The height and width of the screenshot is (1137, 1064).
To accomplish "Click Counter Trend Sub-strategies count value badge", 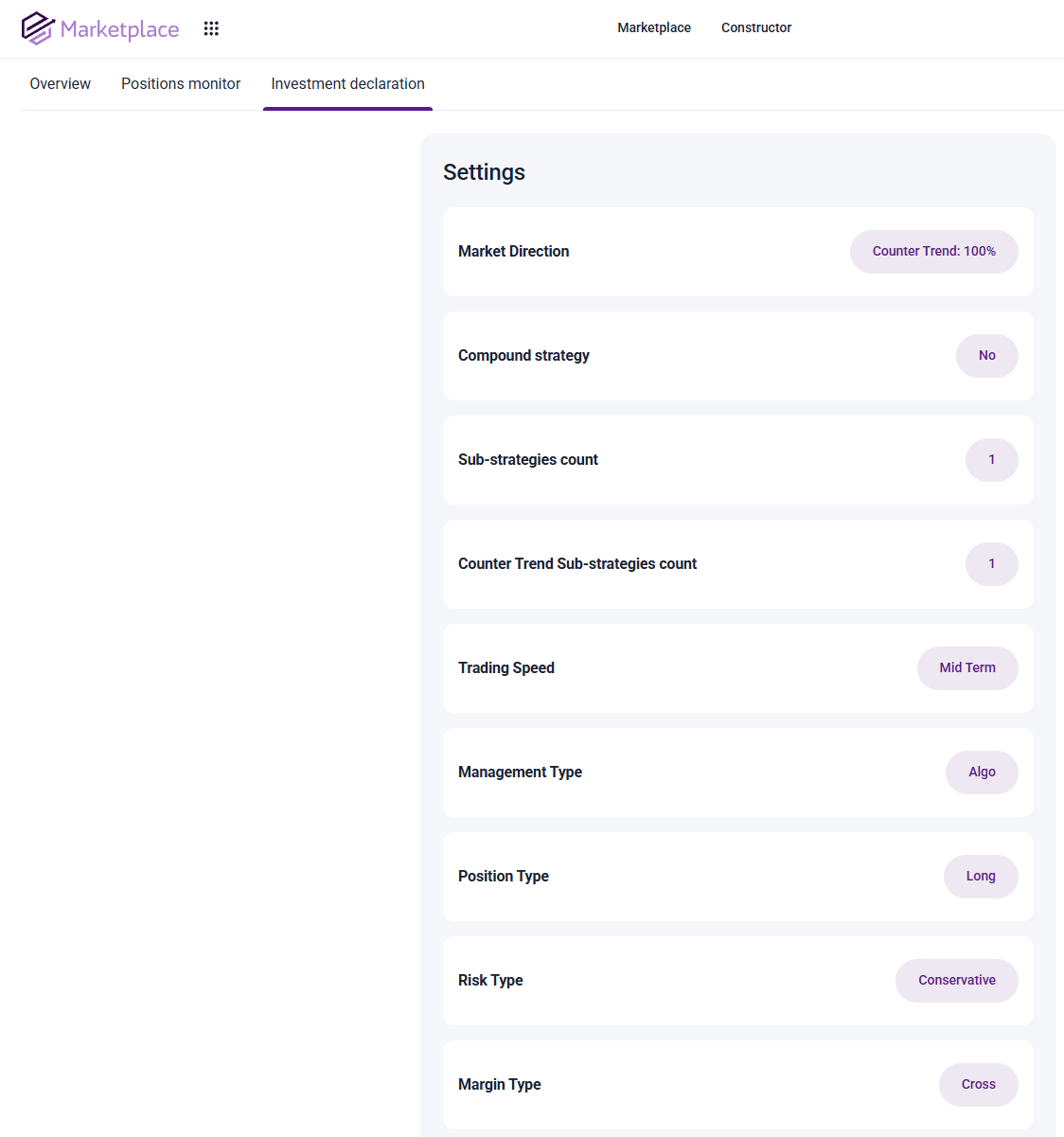I will [x=992, y=564].
